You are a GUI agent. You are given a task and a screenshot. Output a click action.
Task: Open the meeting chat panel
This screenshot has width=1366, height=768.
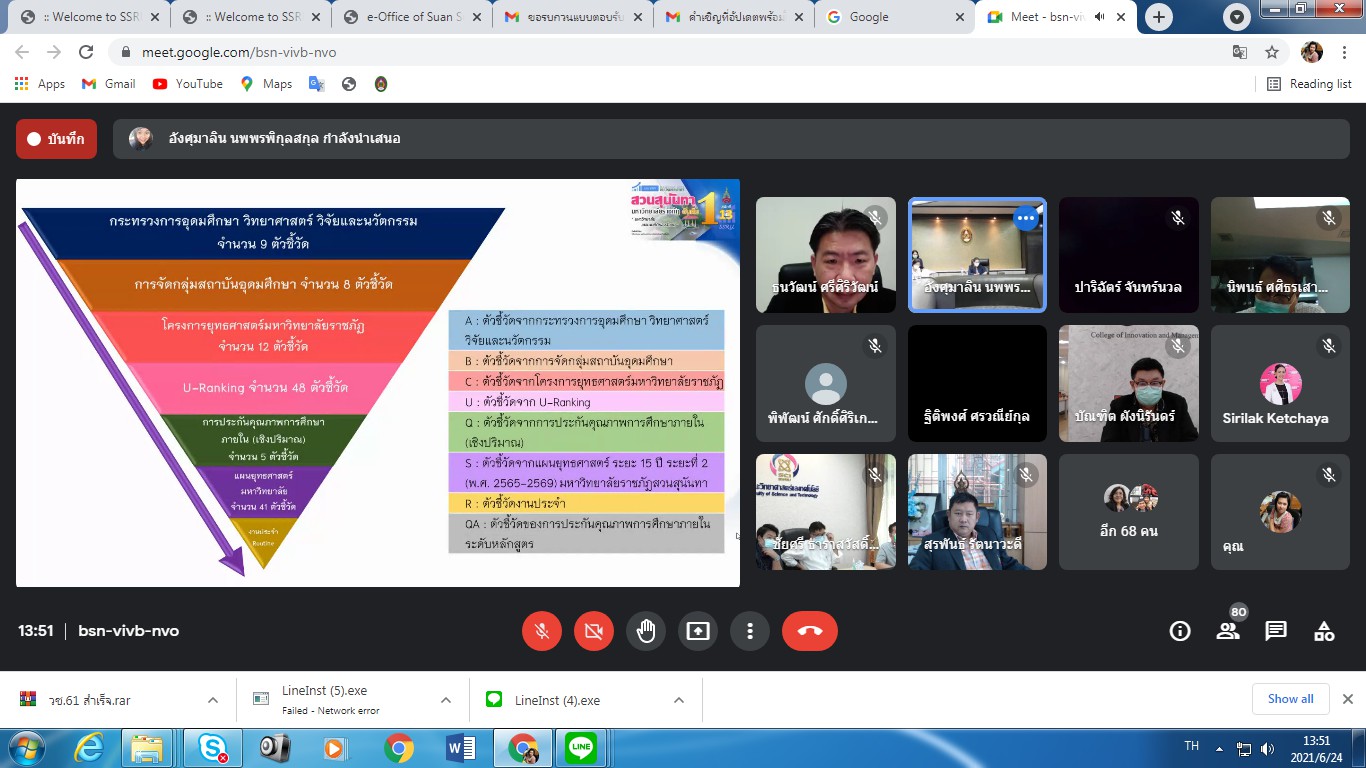tap(1276, 631)
